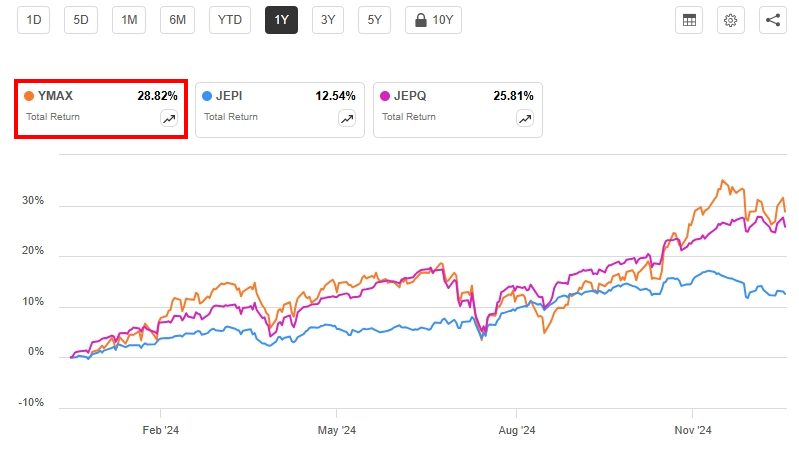Click the 0% y-axis label

36,352
